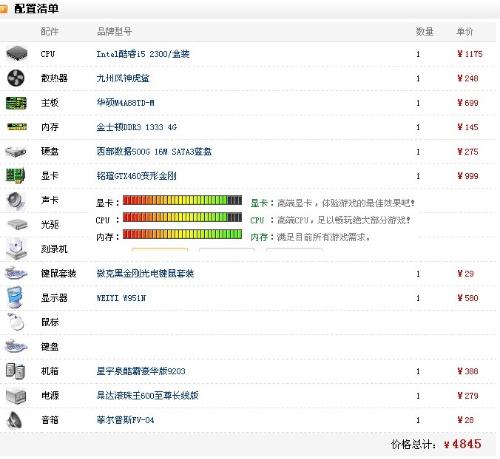Screen dimensions: 500x459
Task: Click the 键鼠套装 category label
Action: pos(58,274)
